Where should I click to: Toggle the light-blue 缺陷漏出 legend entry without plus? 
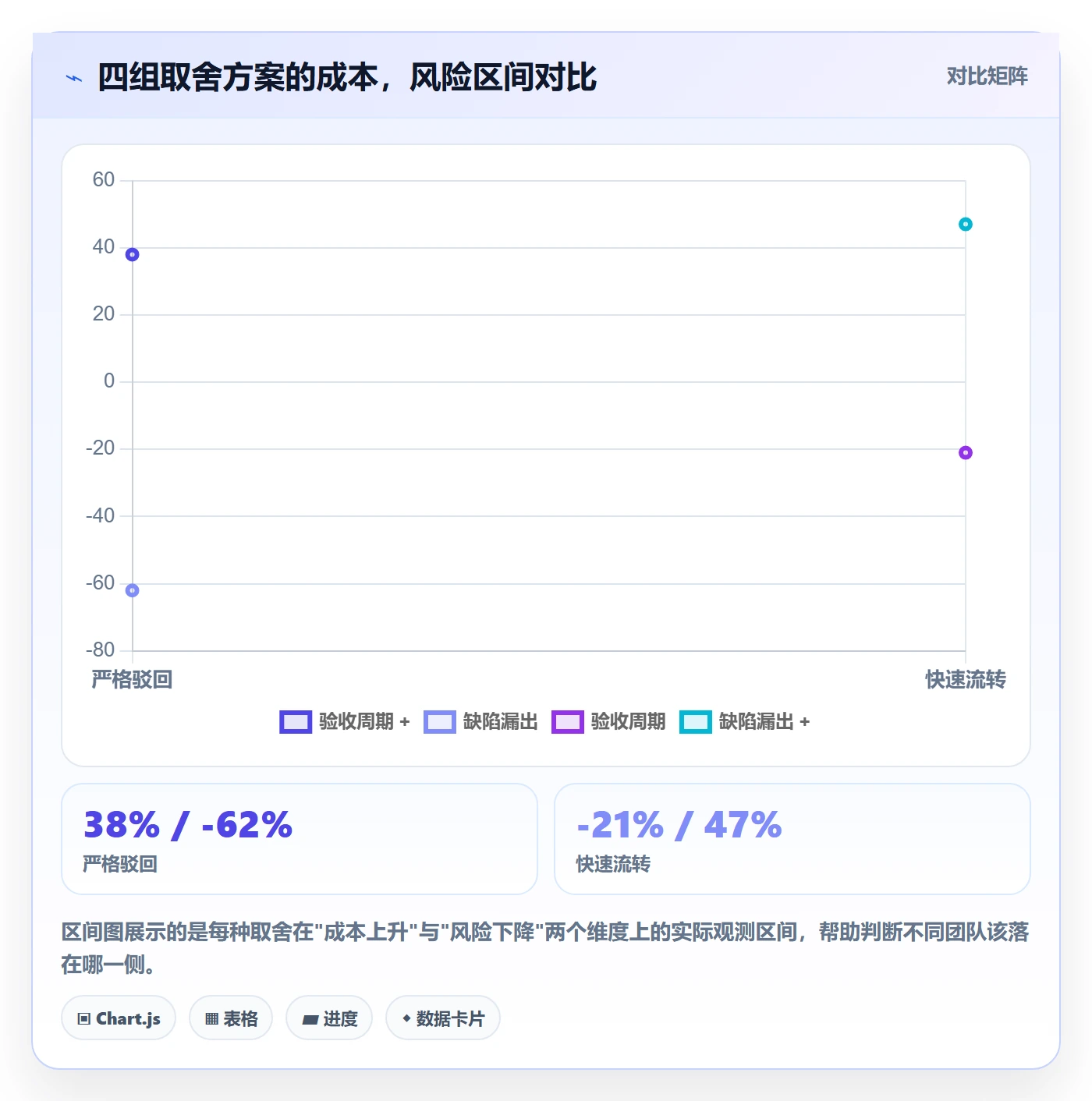pyautogui.click(x=480, y=722)
